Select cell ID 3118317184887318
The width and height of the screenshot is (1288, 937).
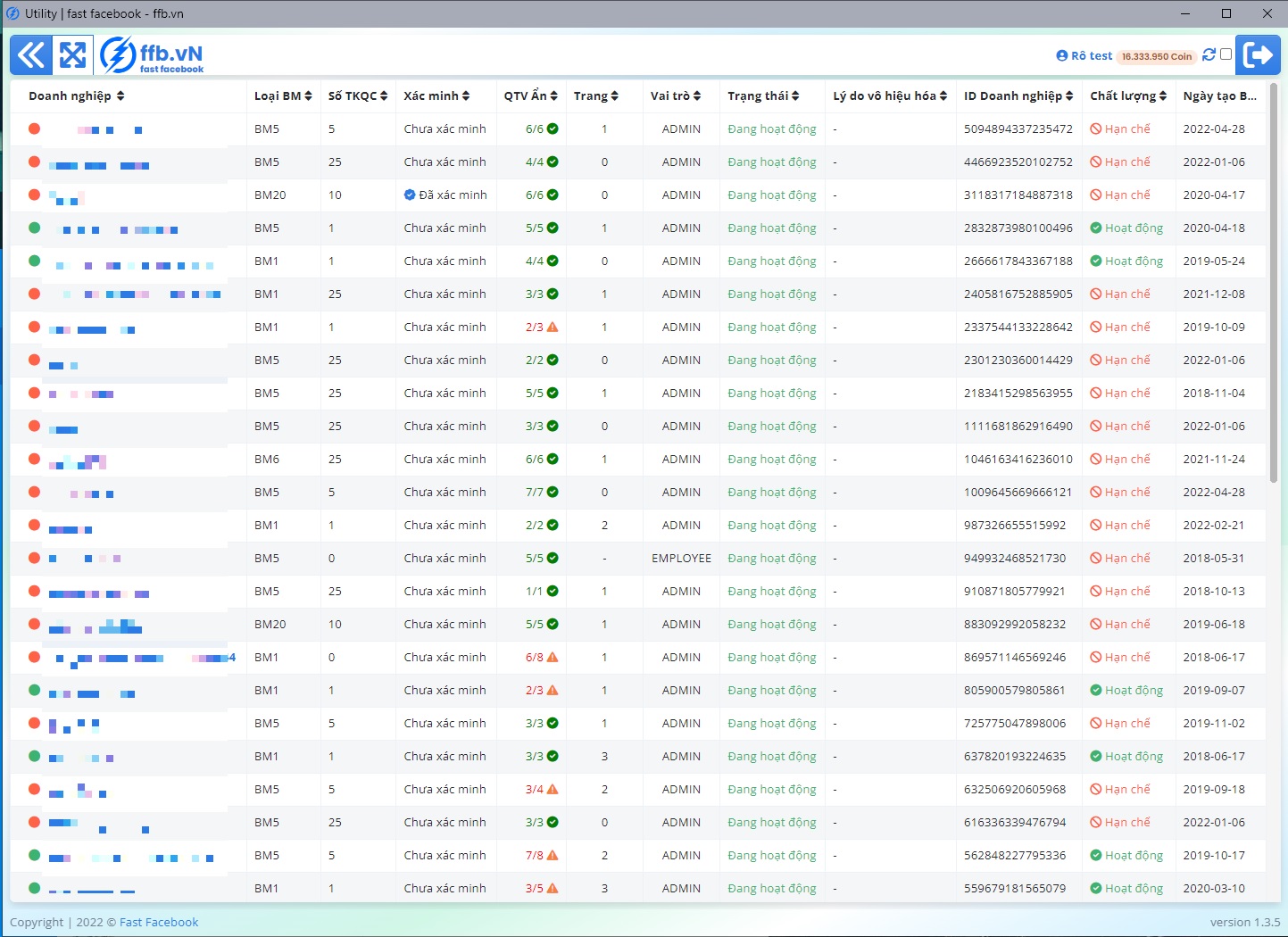pyautogui.click(x=1018, y=195)
